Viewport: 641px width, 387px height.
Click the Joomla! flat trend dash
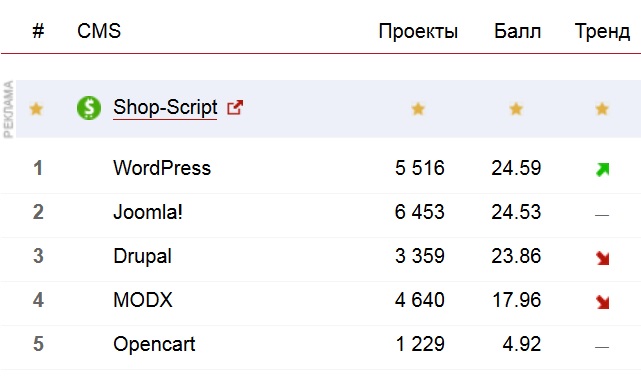[602, 215]
